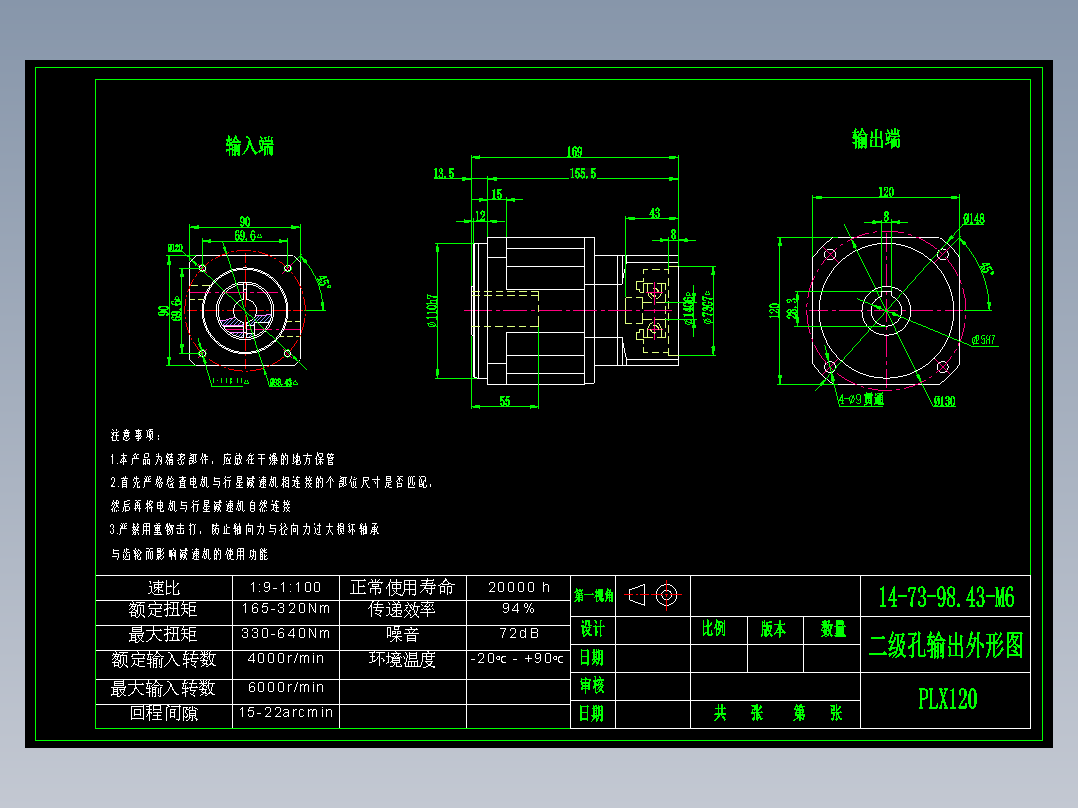Select the 输入端 input end view
The width and height of the screenshot is (1078, 808).
click(248, 310)
